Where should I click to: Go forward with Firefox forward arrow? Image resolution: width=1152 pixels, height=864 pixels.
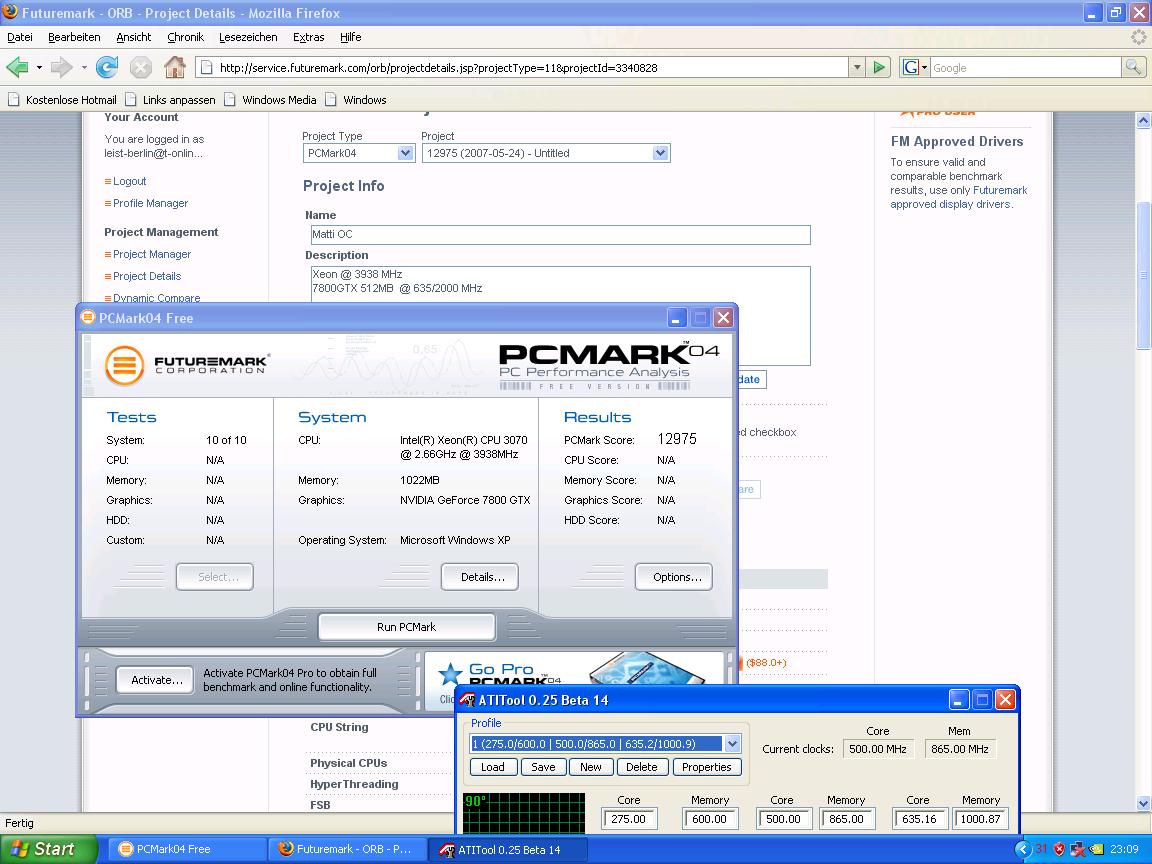pos(62,68)
